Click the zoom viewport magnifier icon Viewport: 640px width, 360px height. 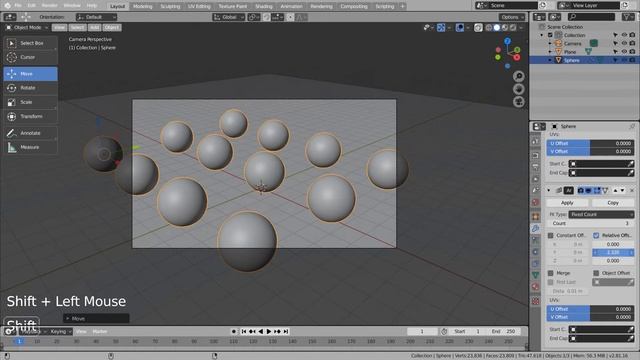pyautogui.click(x=519, y=76)
